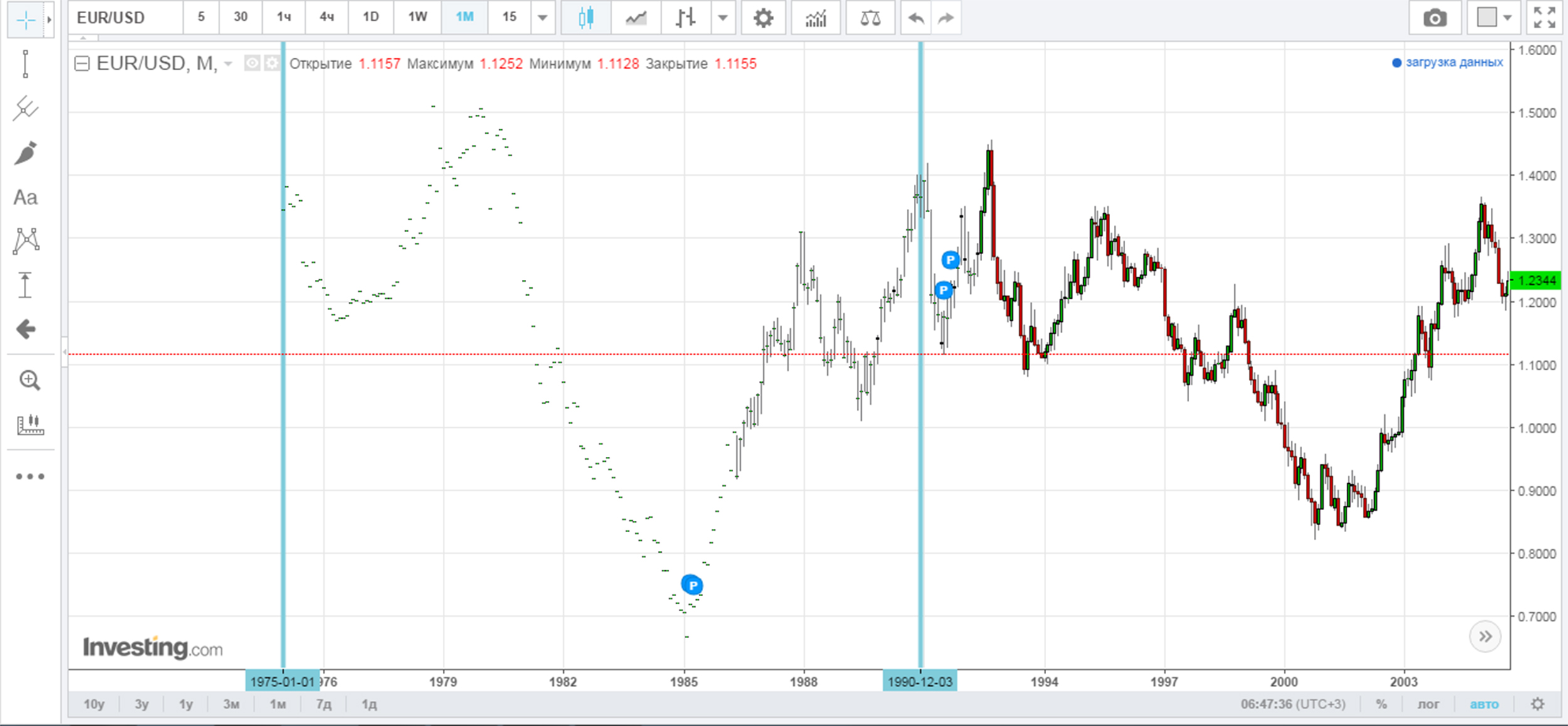Select the Aa text annotation tool
This screenshot has width=1568, height=726.
coord(25,198)
